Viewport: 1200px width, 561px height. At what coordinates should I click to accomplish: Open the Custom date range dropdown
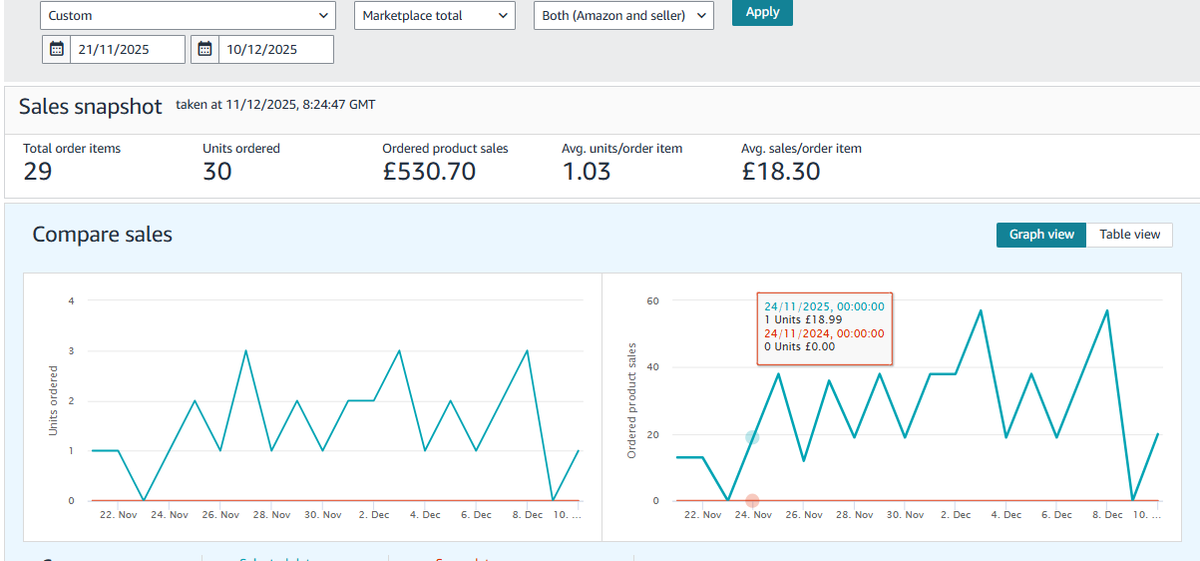click(188, 15)
